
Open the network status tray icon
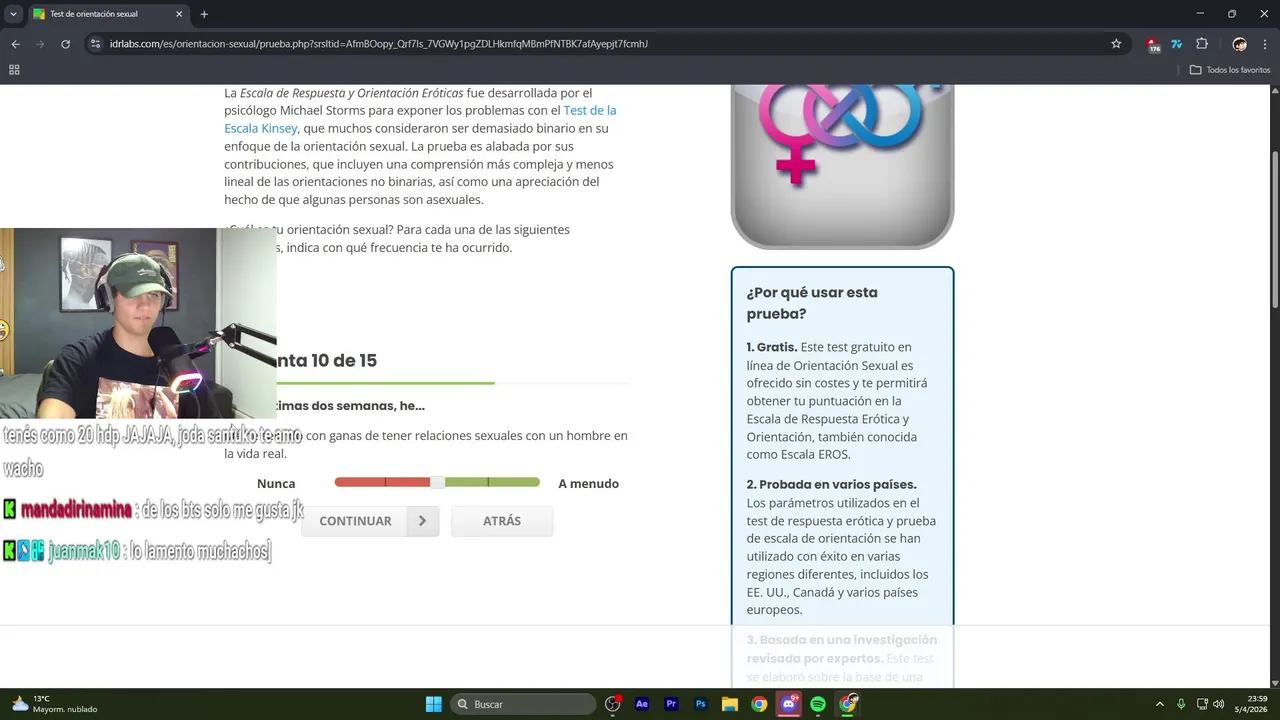pos(1202,704)
